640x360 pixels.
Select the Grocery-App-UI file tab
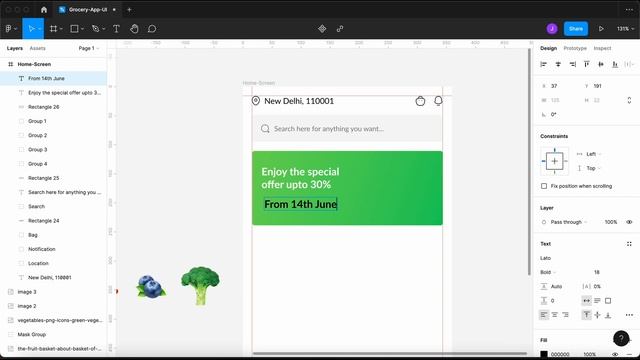click(88, 9)
